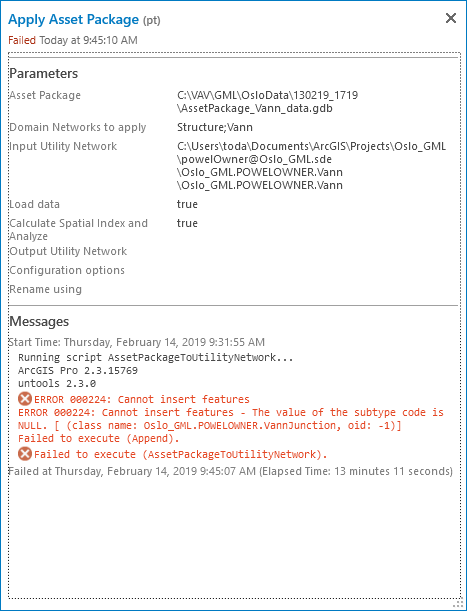
Task: Click the Input Utility Network path value
Action: click(311, 165)
